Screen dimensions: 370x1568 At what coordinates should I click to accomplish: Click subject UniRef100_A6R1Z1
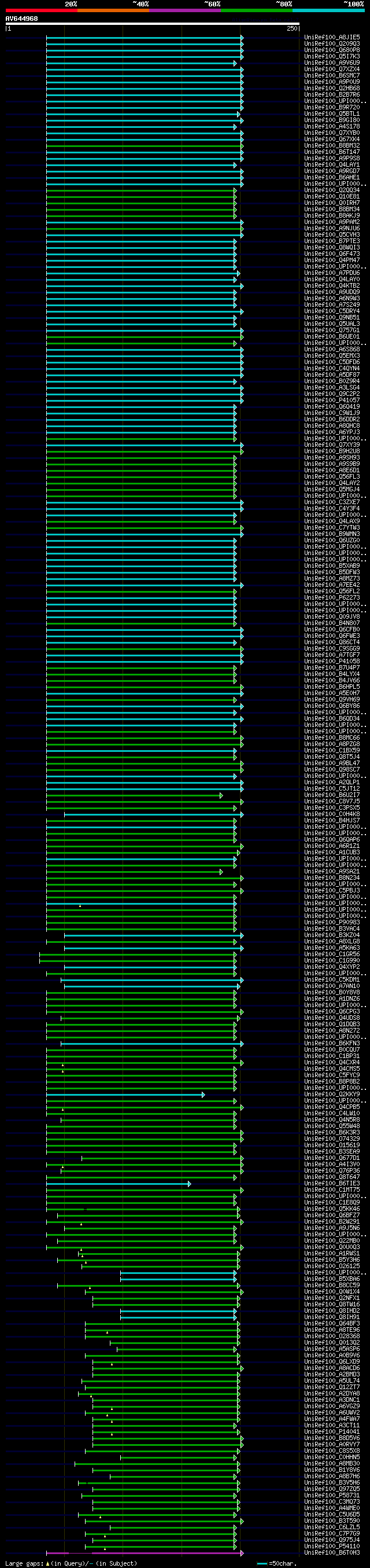pos(332,847)
